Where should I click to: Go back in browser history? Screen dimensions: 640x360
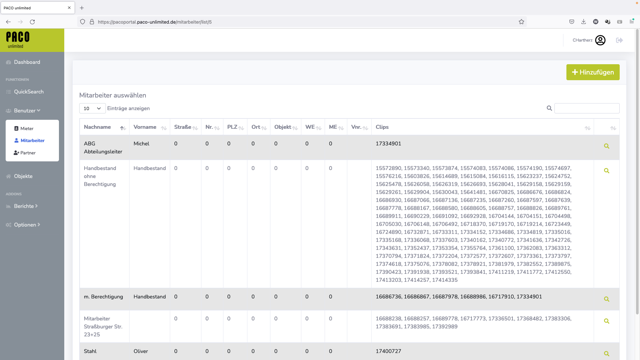pos(8,22)
